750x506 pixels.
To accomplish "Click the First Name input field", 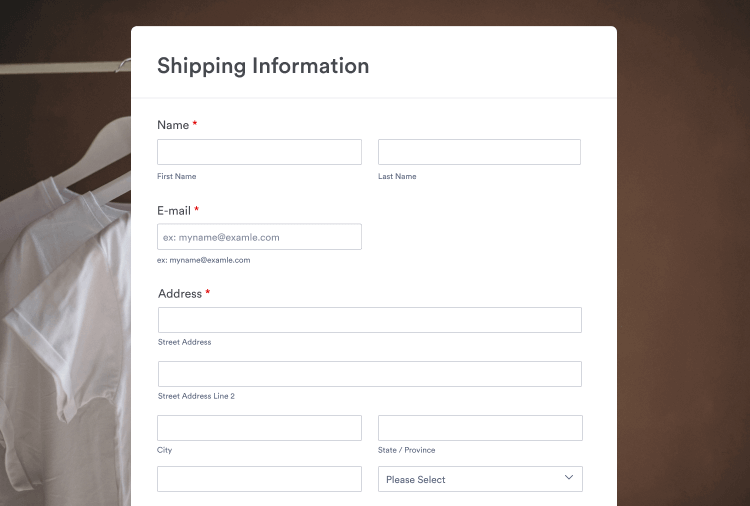I will (x=259, y=152).
